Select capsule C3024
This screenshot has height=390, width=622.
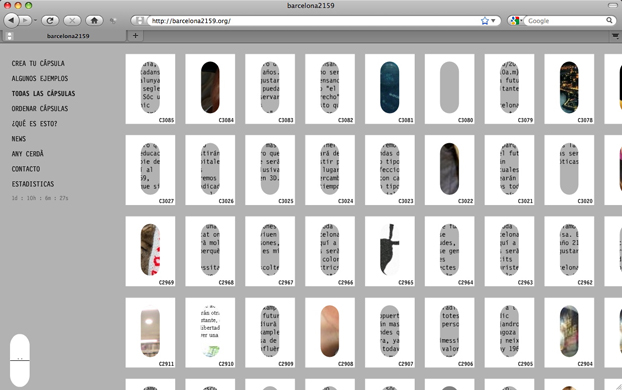pos(330,170)
